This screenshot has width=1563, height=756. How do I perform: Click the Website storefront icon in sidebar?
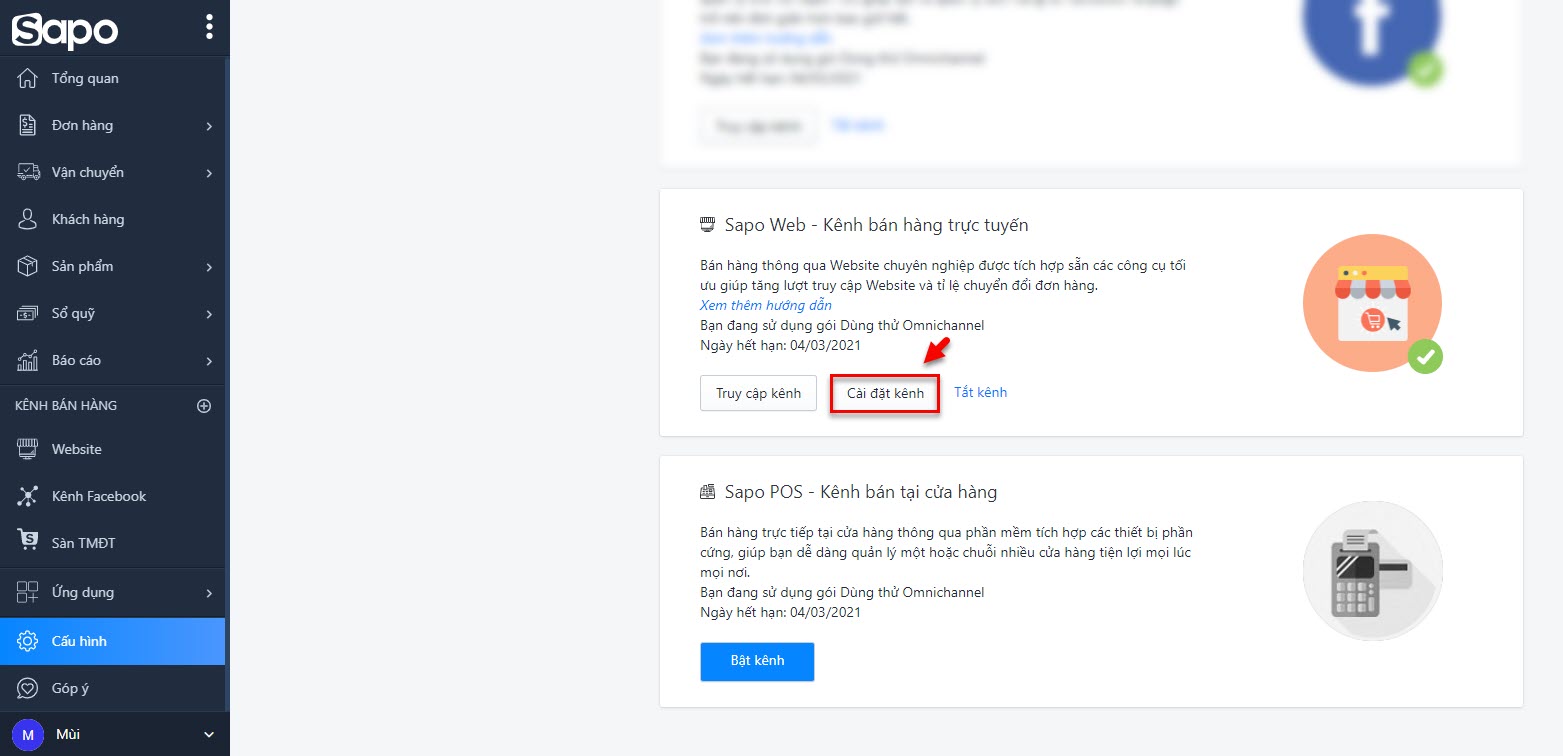point(28,449)
